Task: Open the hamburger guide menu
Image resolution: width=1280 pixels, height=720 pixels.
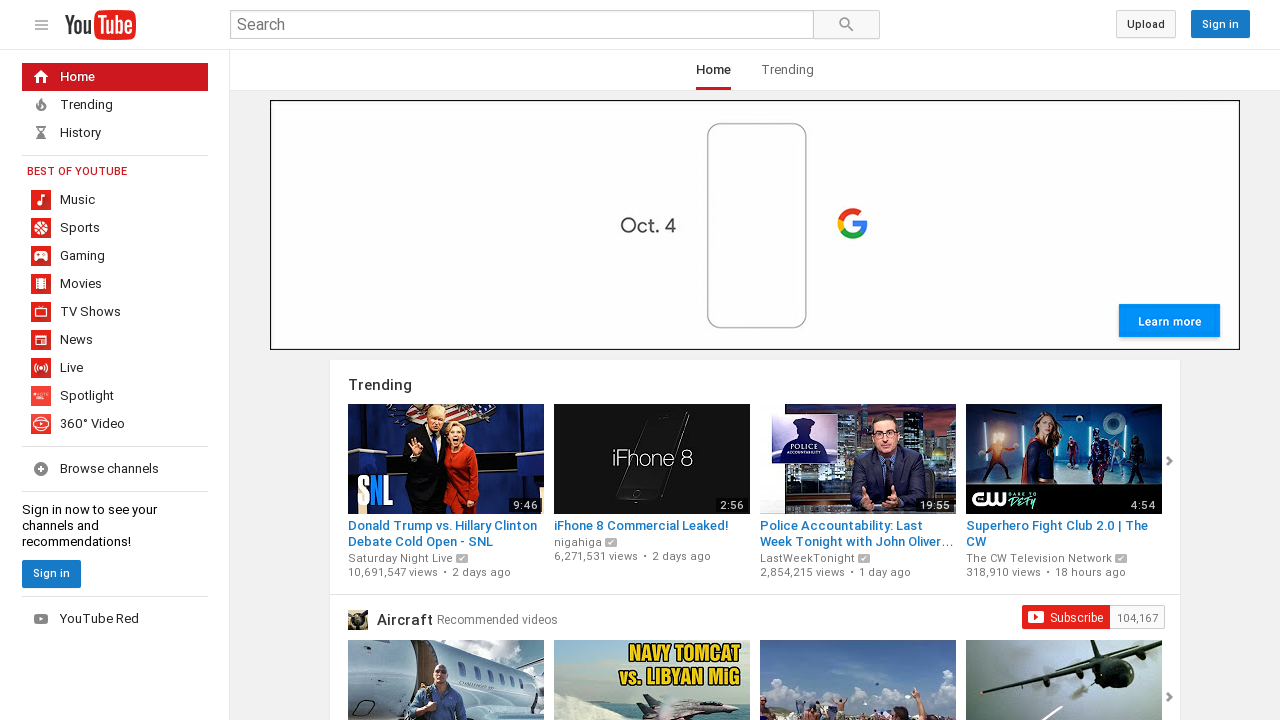Action: (x=41, y=25)
